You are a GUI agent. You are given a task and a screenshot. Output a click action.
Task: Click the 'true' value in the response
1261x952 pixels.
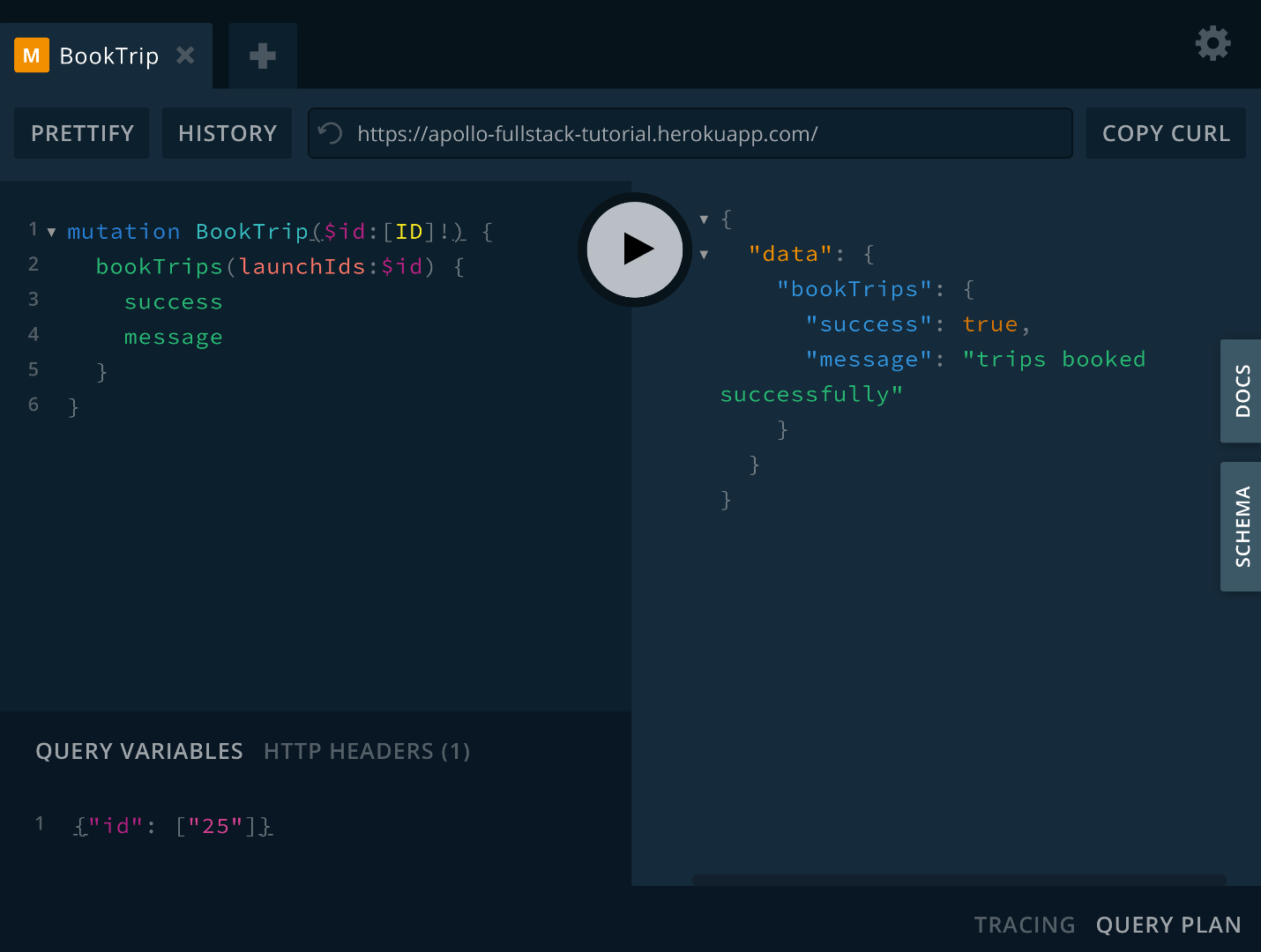990,324
